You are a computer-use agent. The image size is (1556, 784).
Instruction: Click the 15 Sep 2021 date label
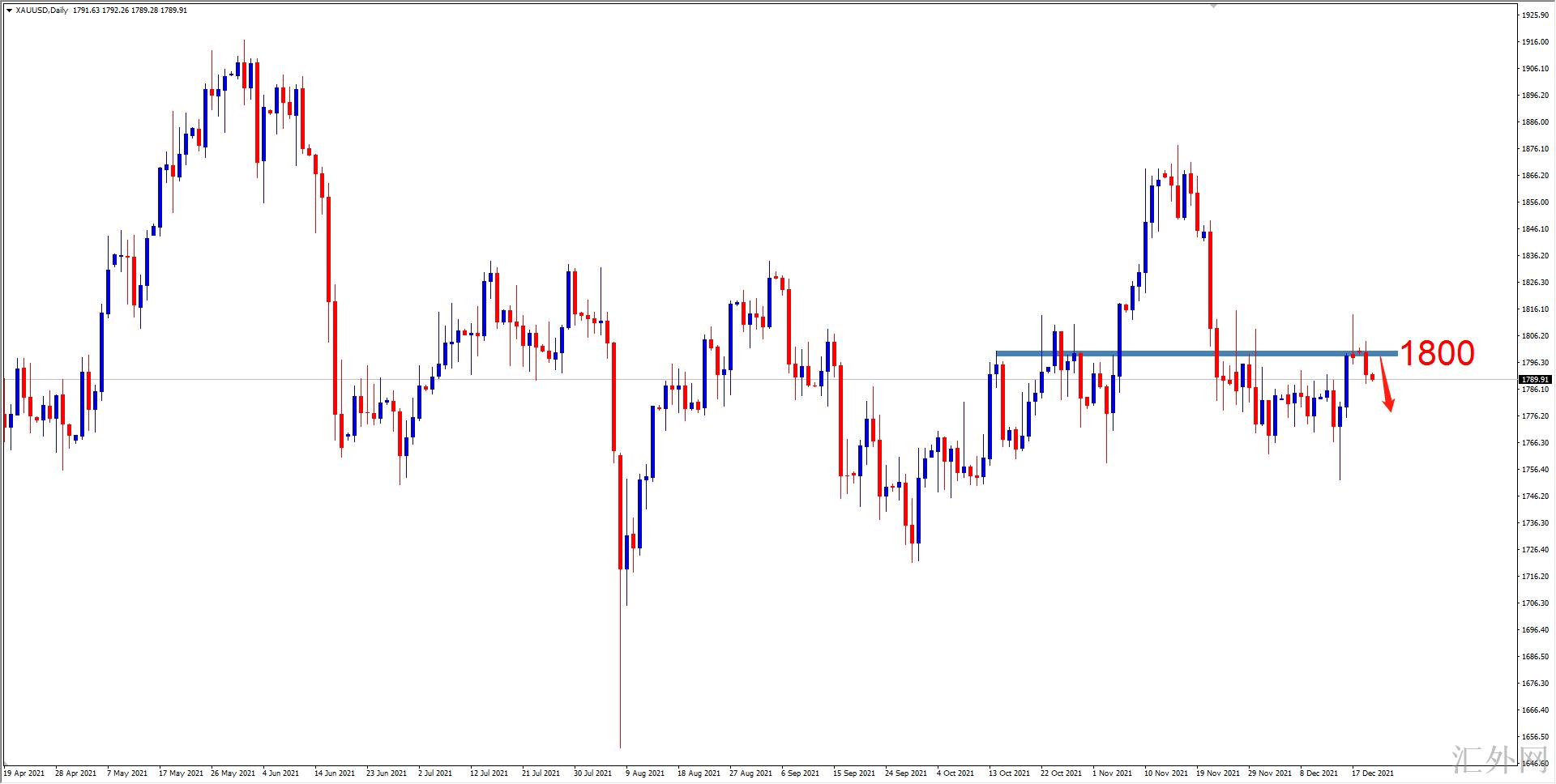pyautogui.click(x=854, y=773)
